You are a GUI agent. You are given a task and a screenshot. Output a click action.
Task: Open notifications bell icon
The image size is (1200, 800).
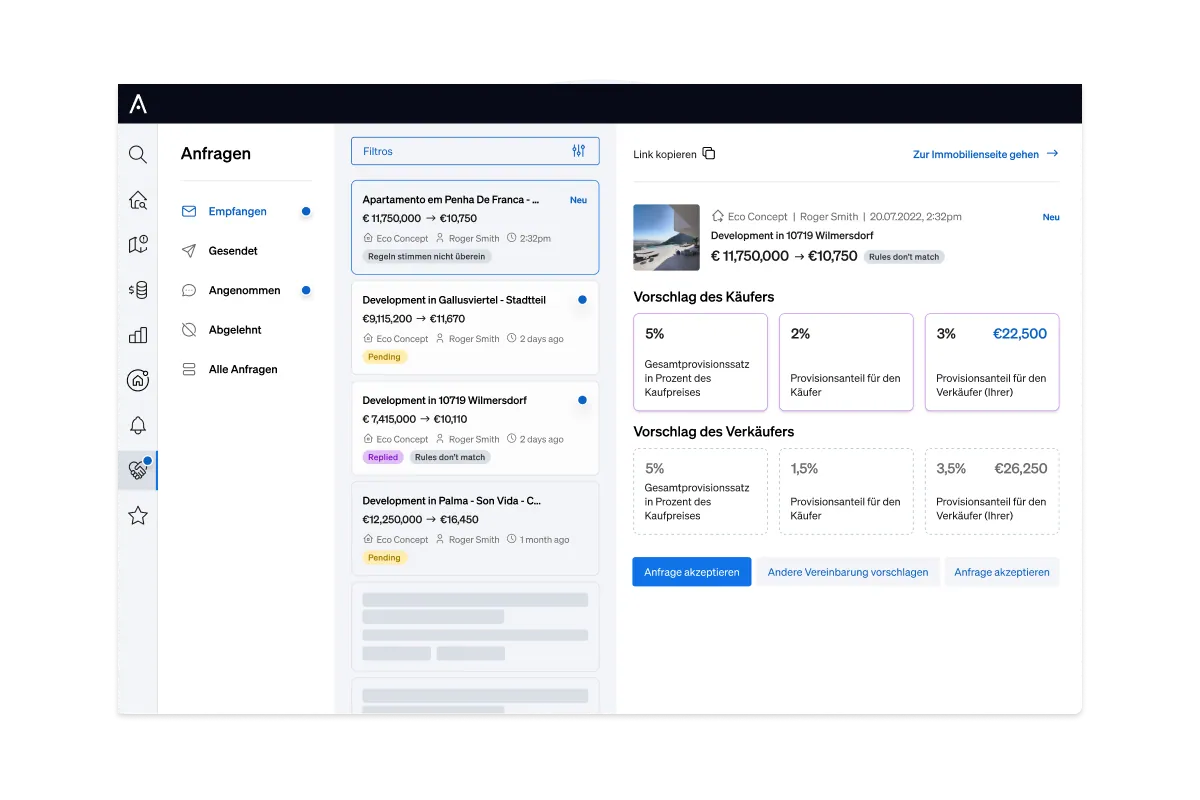point(138,425)
